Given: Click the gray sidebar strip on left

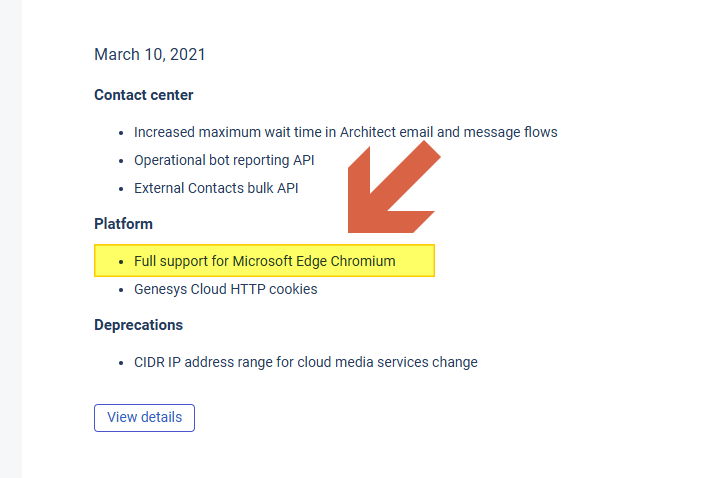Looking at the screenshot, I should tap(10, 239).
